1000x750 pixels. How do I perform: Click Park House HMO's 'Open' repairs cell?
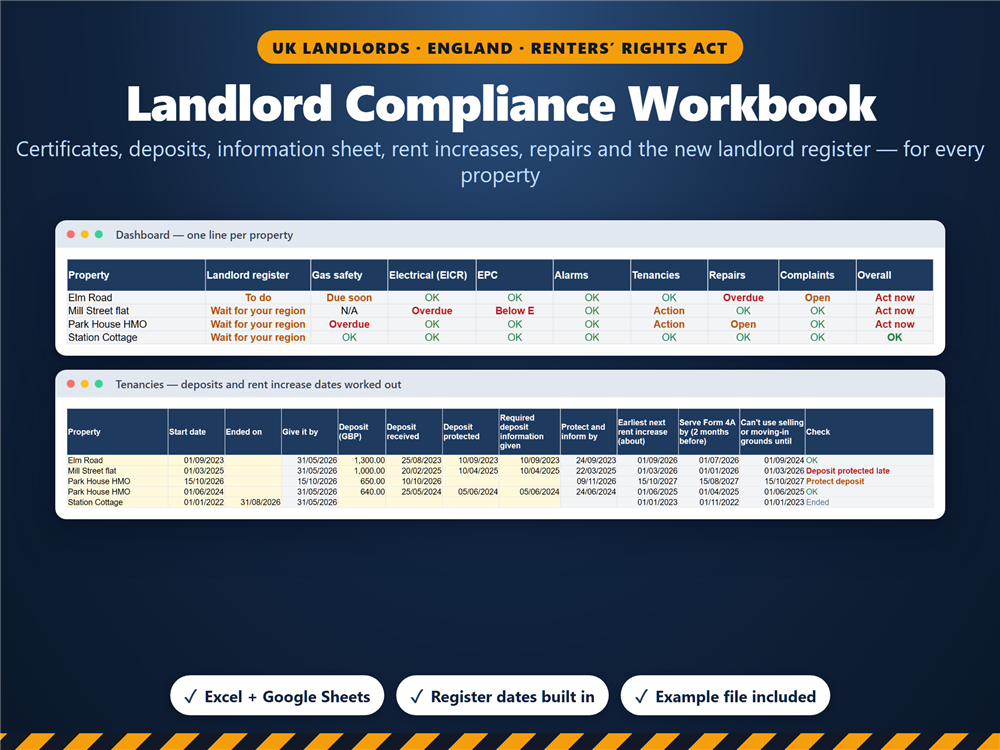click(743, 325)
